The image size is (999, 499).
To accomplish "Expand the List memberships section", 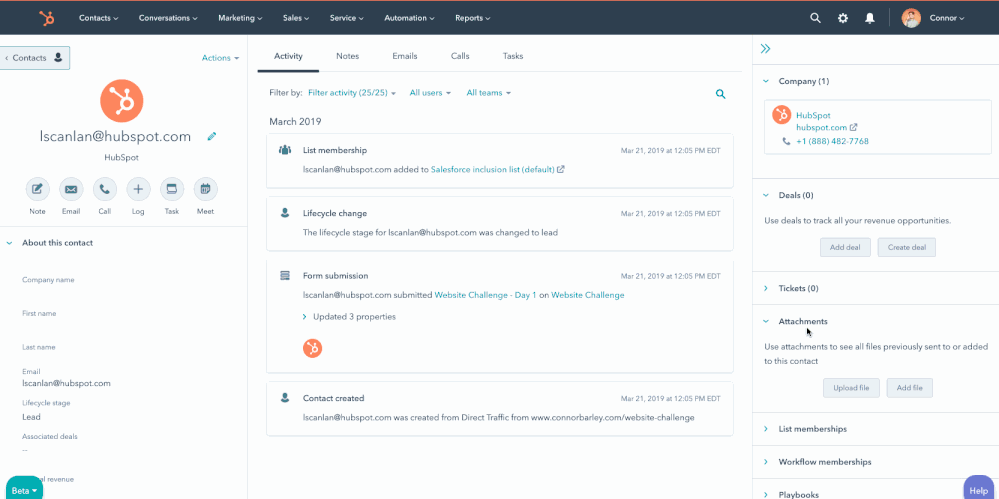I will pos(812,429).
